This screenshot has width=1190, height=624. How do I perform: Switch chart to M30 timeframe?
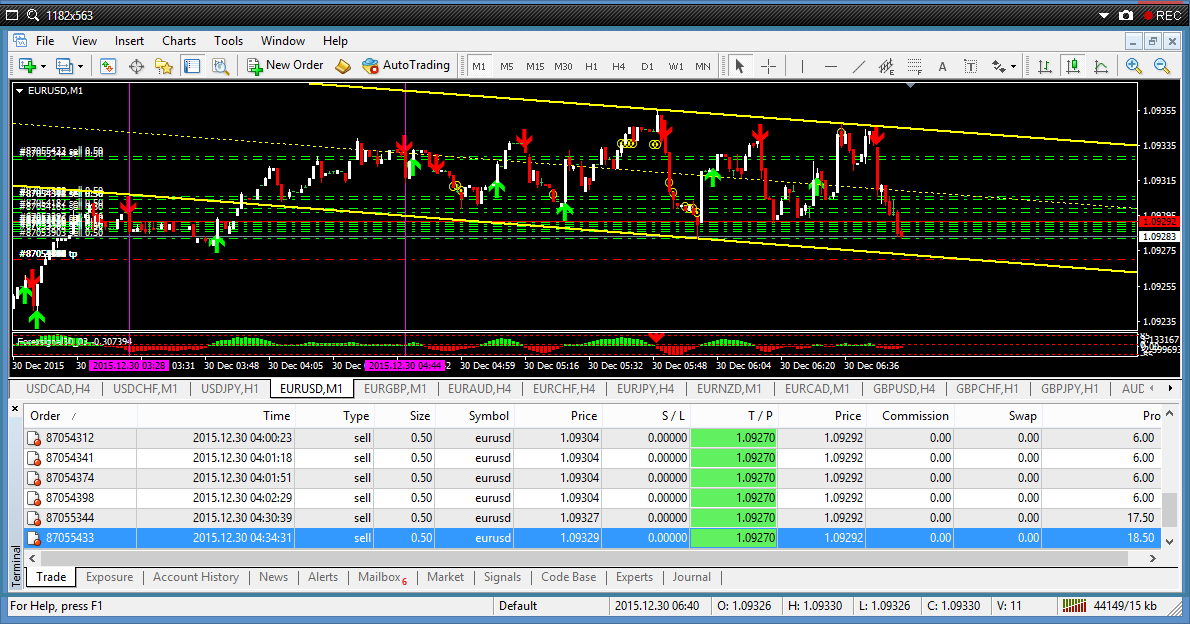click(x=563, y=66)
